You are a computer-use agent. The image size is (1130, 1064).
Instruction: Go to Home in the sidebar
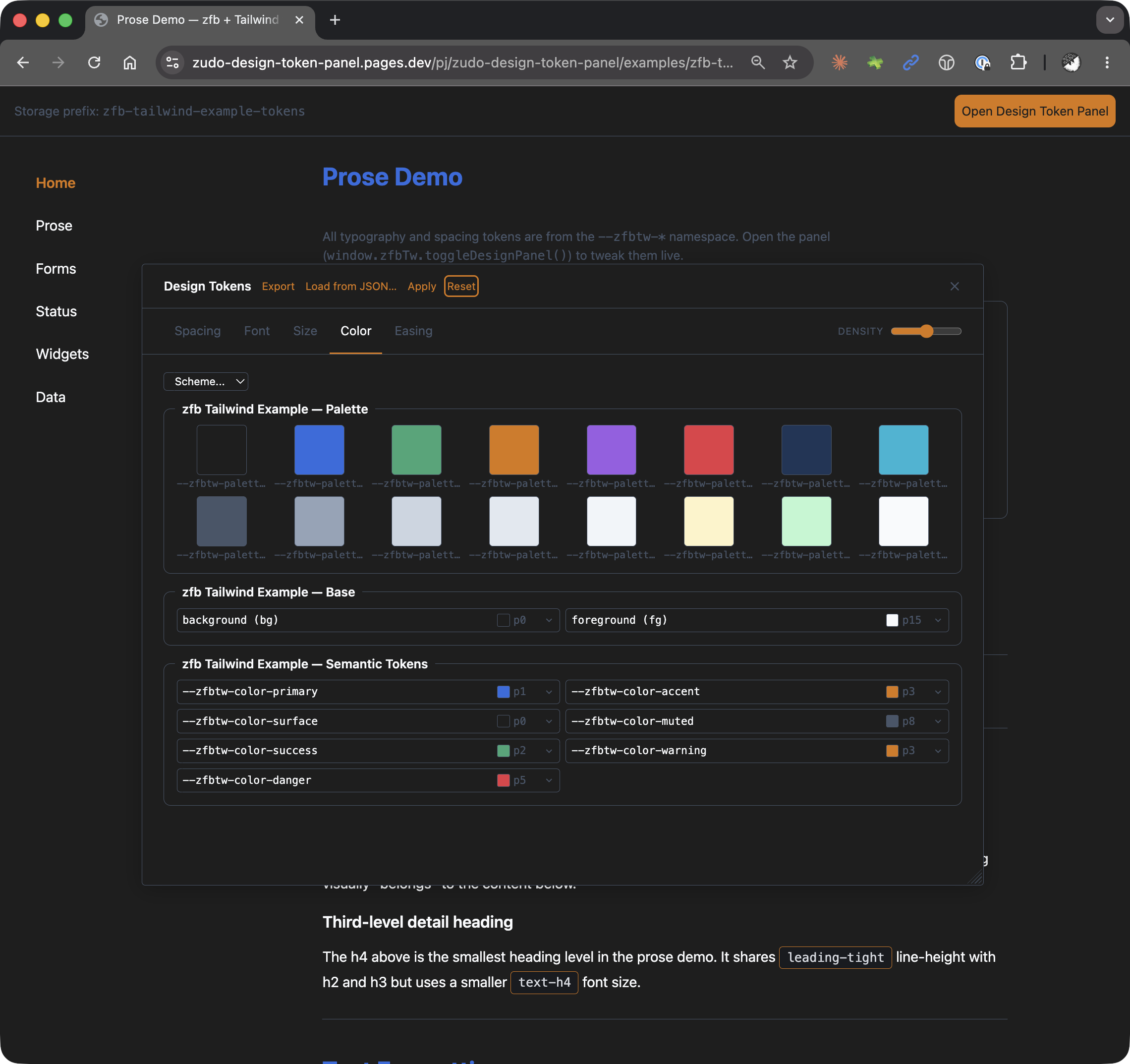click(x=56, y=183)
